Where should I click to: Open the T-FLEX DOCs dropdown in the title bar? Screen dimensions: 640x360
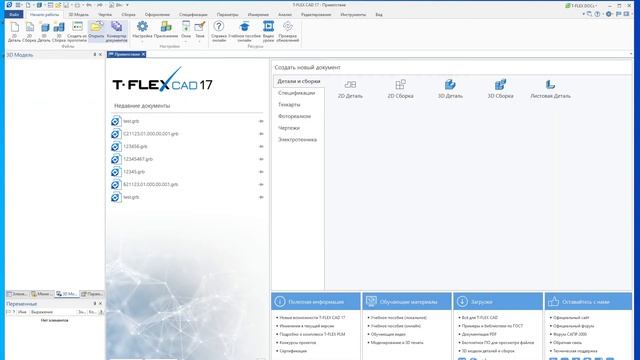pyautogui.click(x=582, y=5)
